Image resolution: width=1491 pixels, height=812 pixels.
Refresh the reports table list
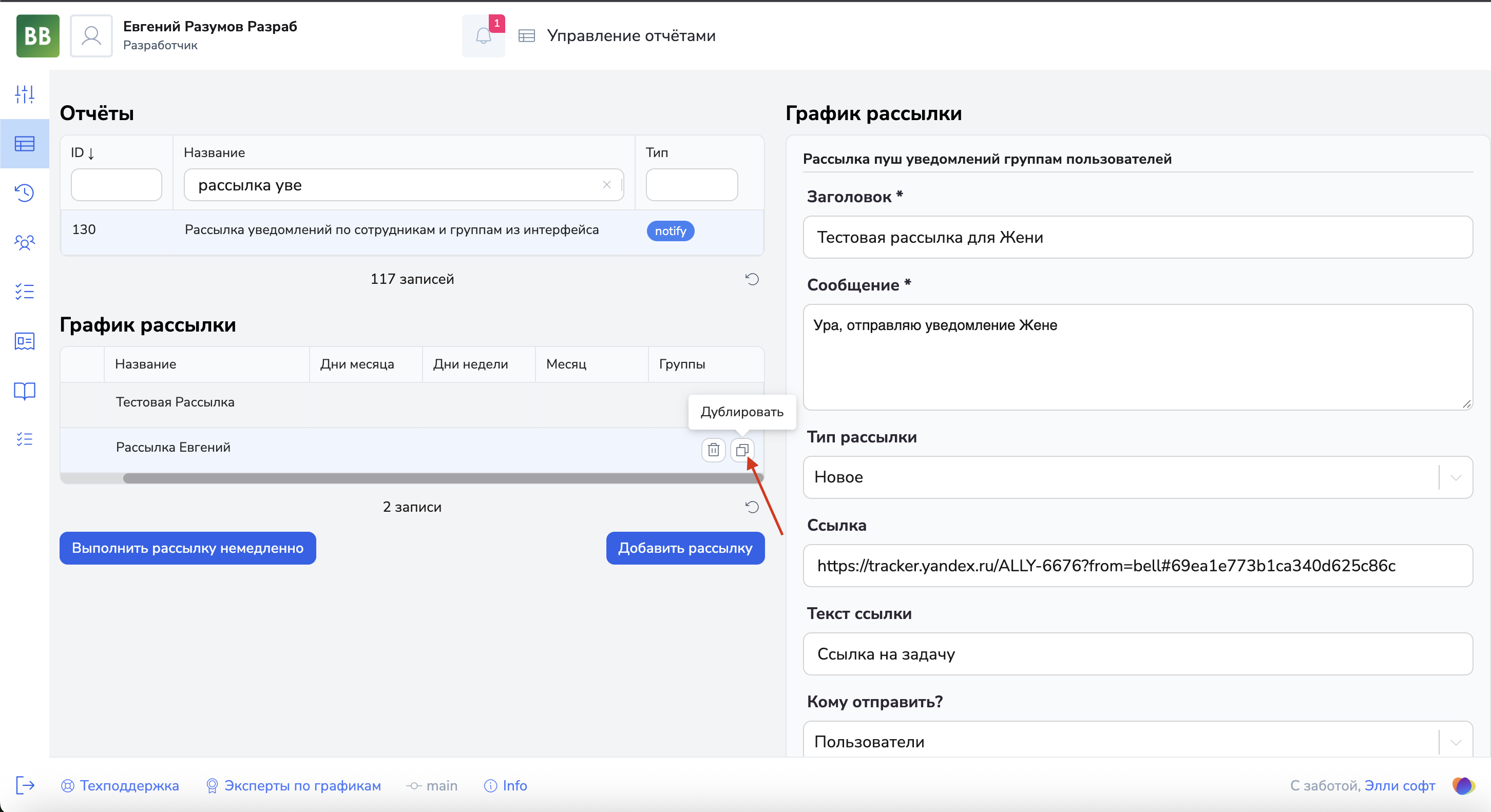coord(751,280)
